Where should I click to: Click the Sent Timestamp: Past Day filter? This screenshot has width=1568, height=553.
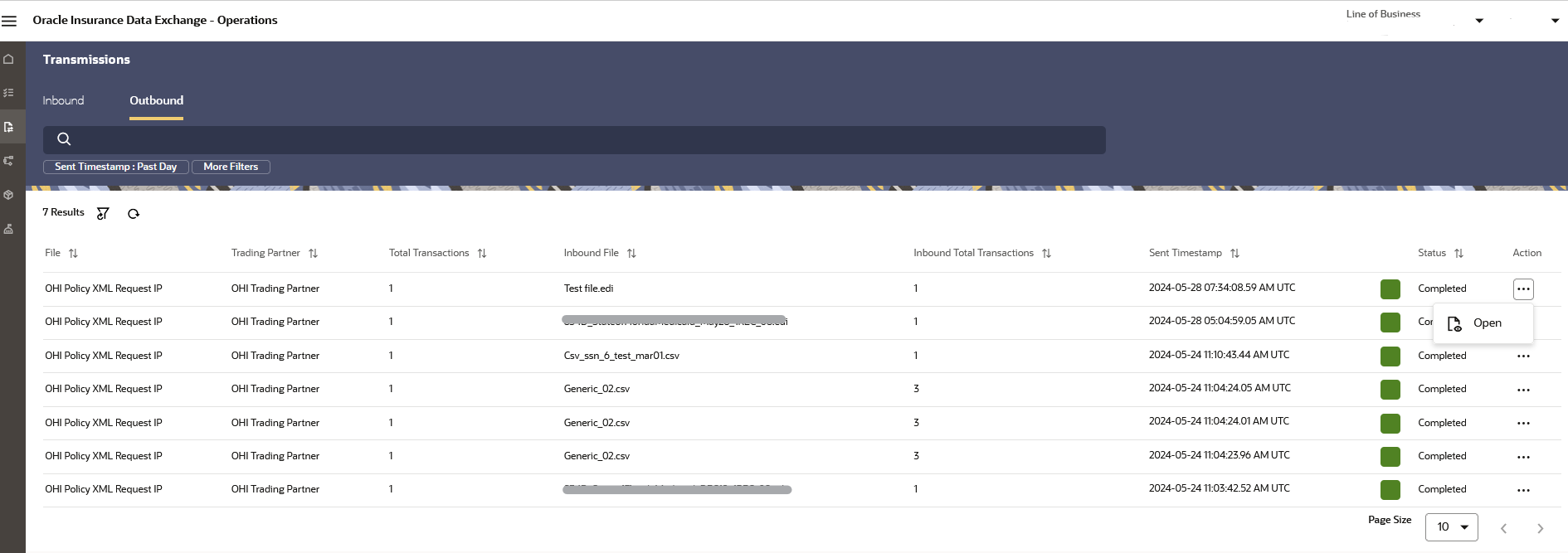(116, 167)
